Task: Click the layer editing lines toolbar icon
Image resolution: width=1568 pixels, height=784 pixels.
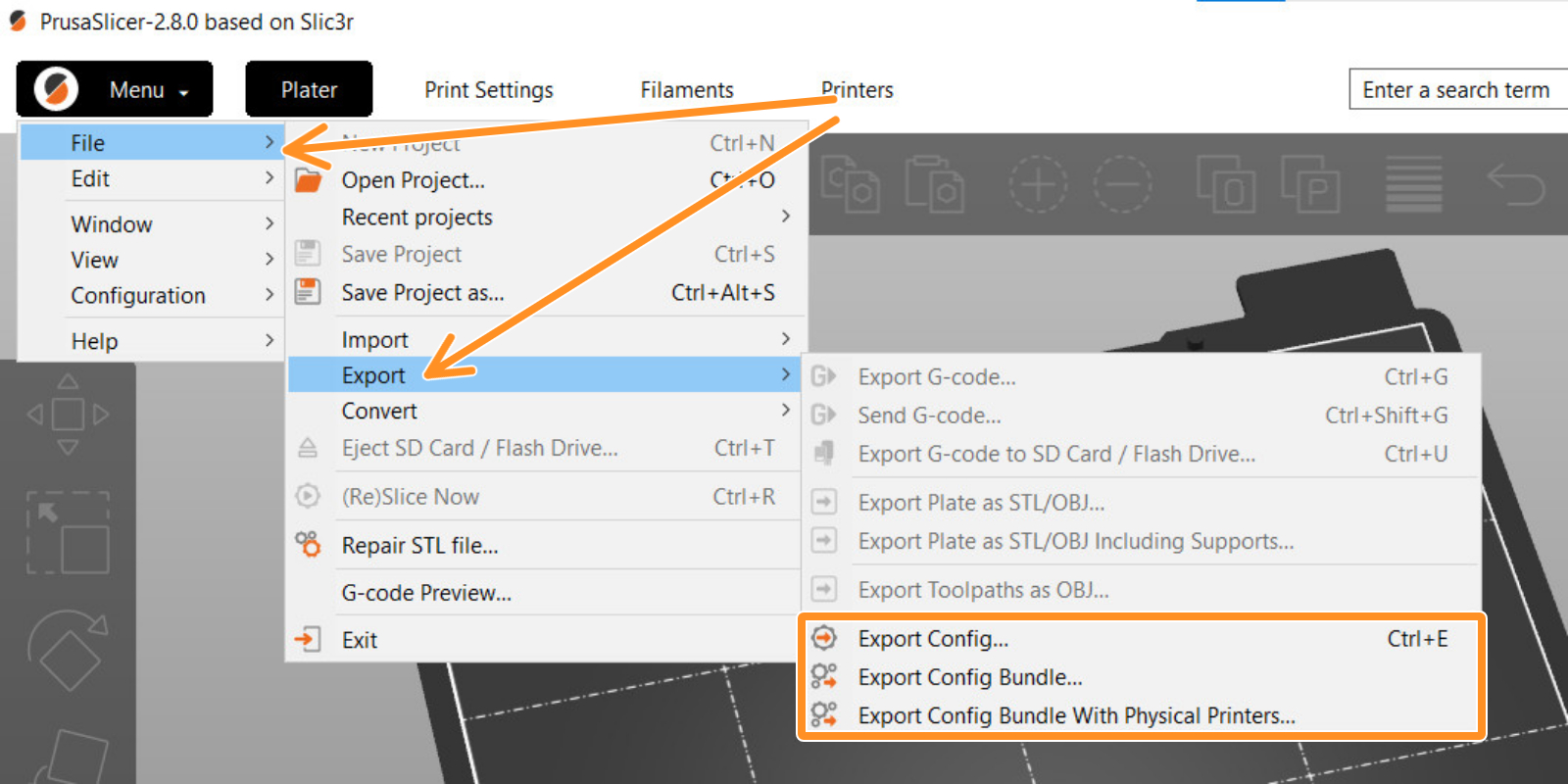Action: pos(1413,183)
